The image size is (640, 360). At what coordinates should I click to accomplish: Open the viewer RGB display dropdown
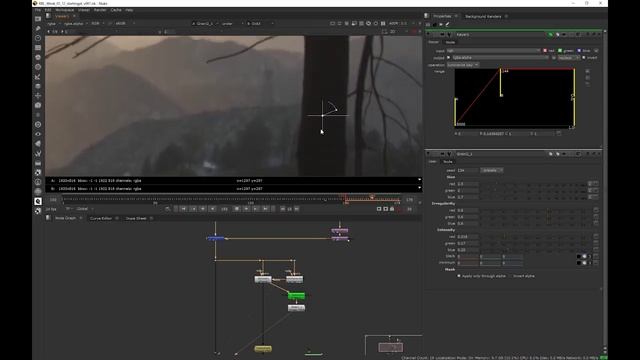[x=97, y=23]
